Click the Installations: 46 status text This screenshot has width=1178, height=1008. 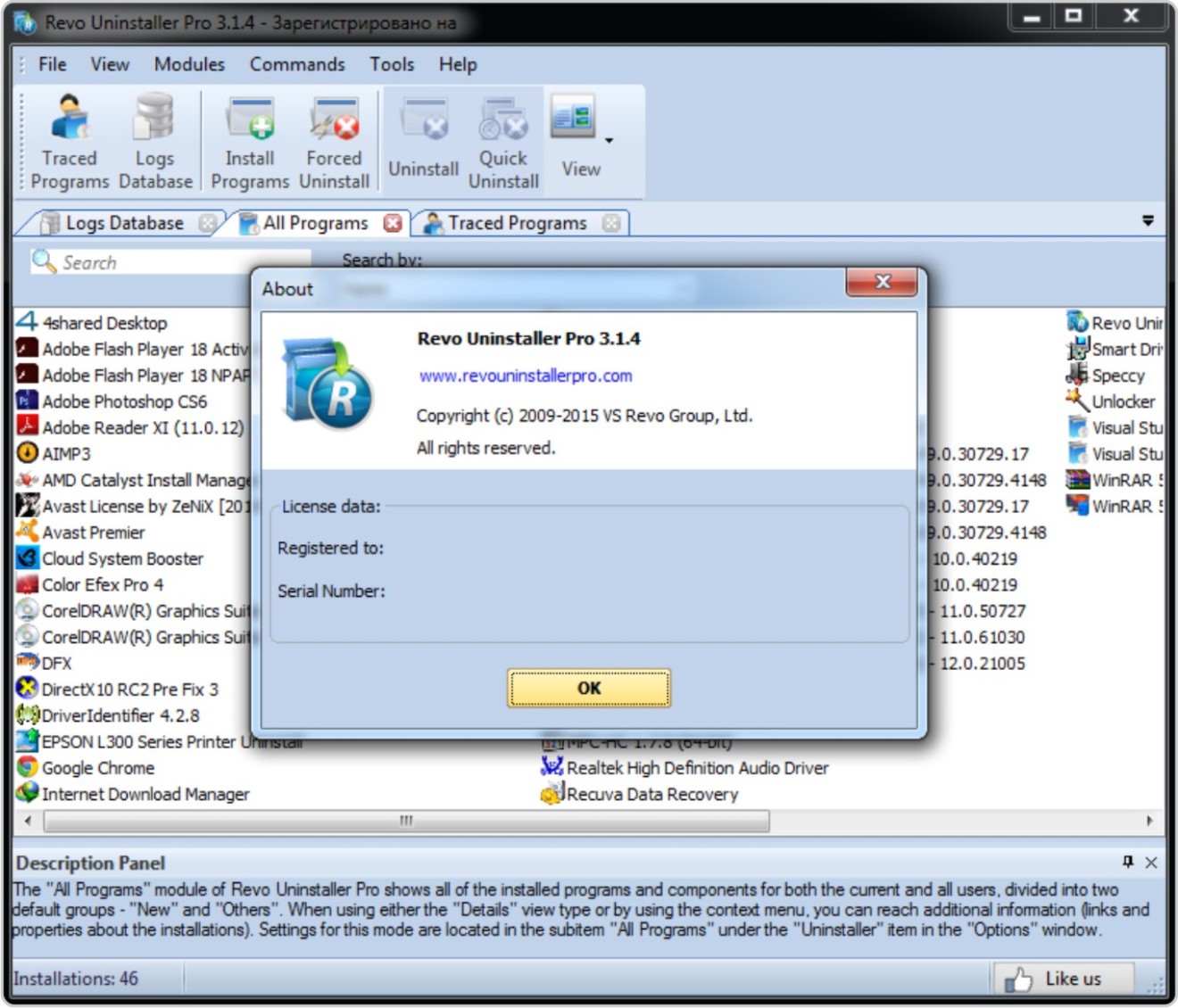76,979
